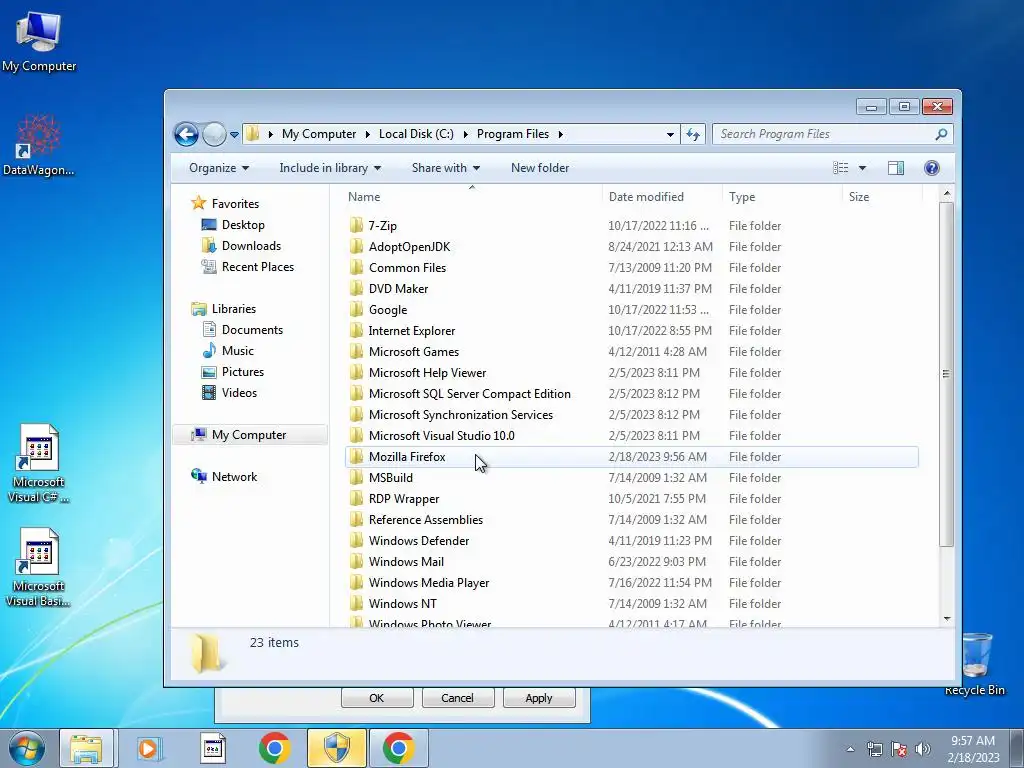Open the Organize menu
The width and height of the screenshot is (1024, 768).
(219, 168)
